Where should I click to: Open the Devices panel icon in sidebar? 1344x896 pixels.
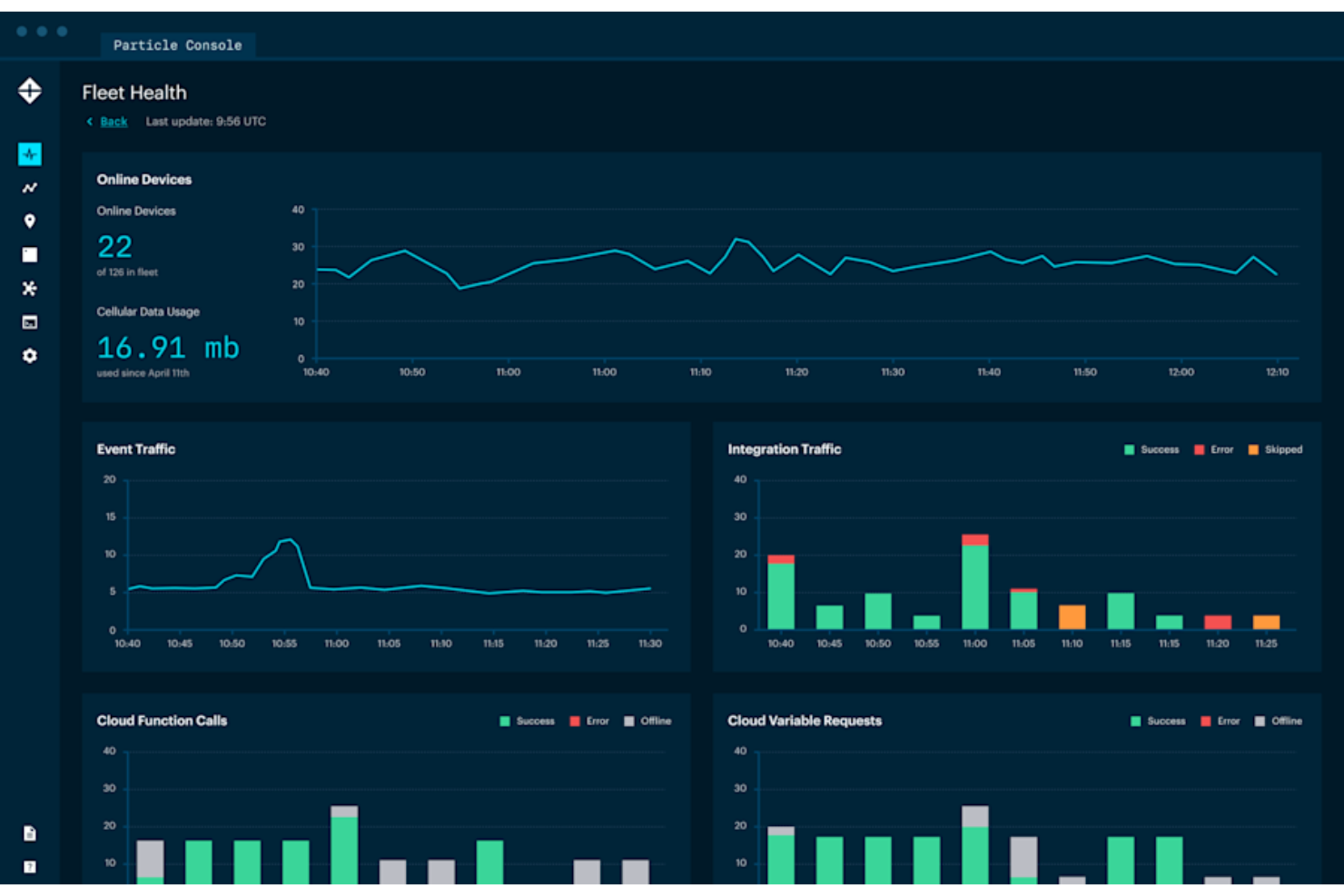pos(30,254)
